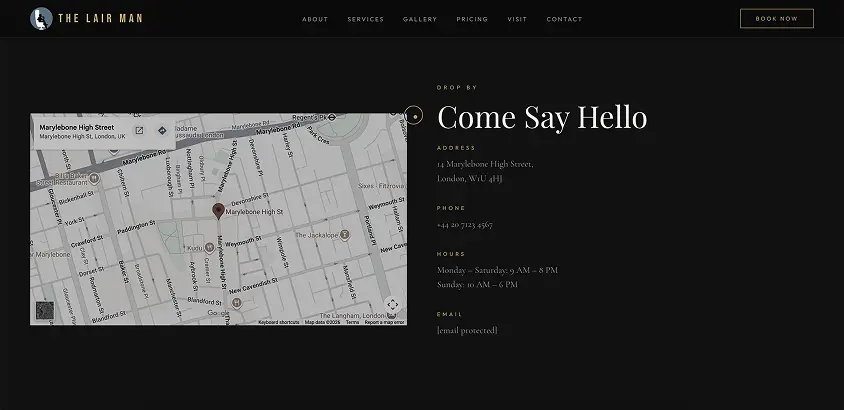Open the Pricing page link
Screen dimensions: 844x410
[x=472, y=19]
